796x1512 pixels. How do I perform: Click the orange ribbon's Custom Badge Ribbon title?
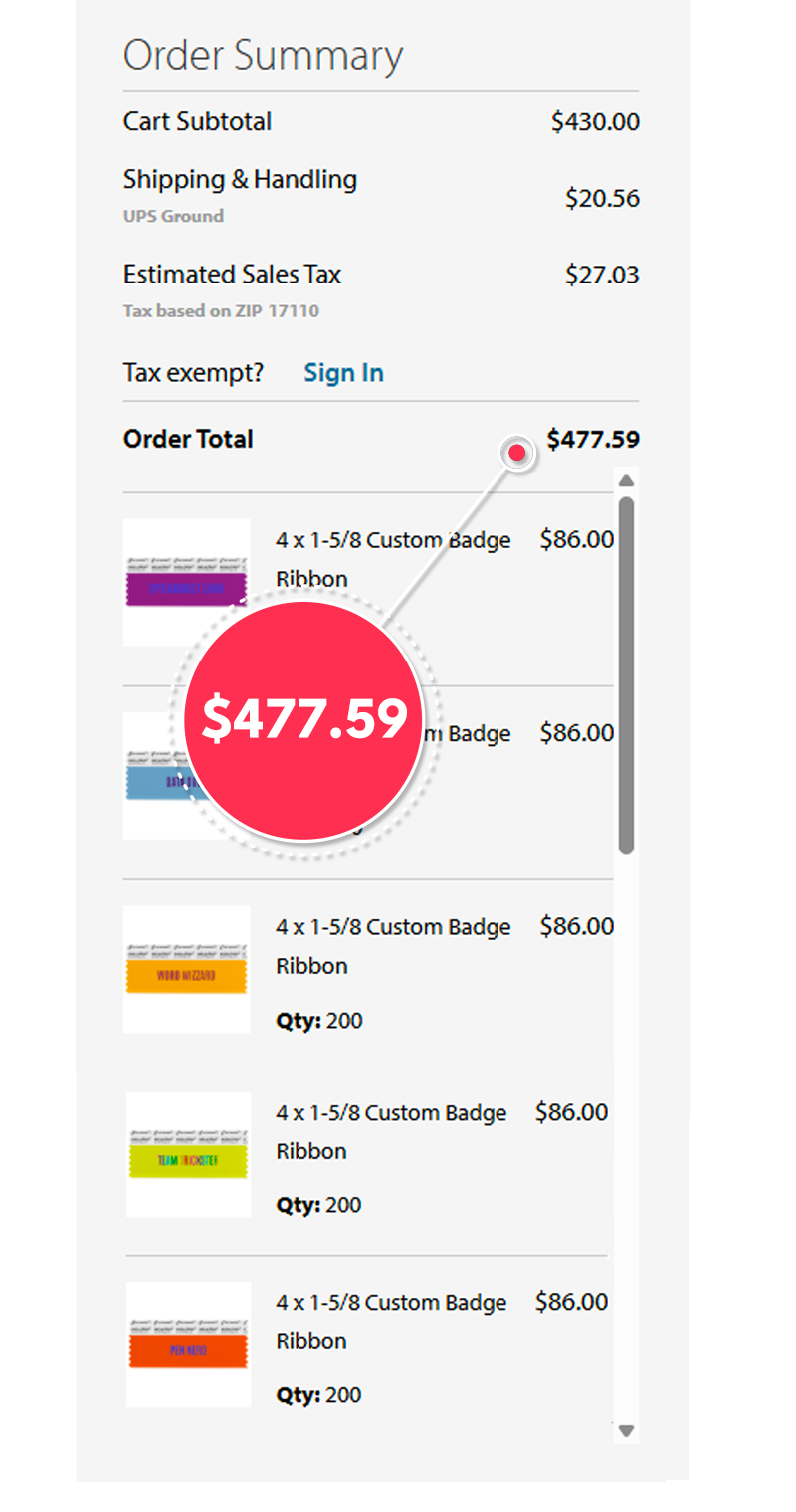pos(392,945)
